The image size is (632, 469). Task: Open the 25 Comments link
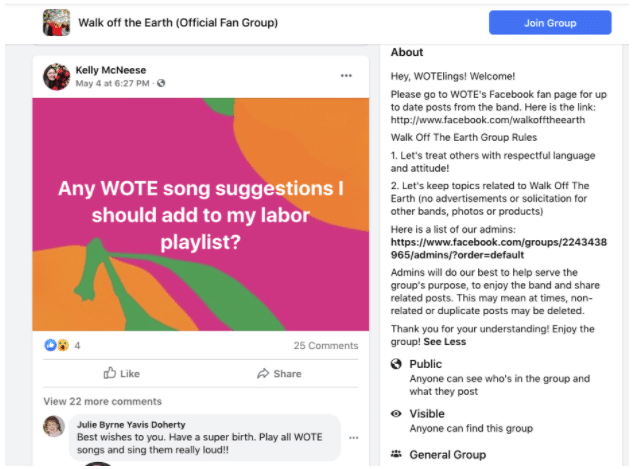[326, 346]
